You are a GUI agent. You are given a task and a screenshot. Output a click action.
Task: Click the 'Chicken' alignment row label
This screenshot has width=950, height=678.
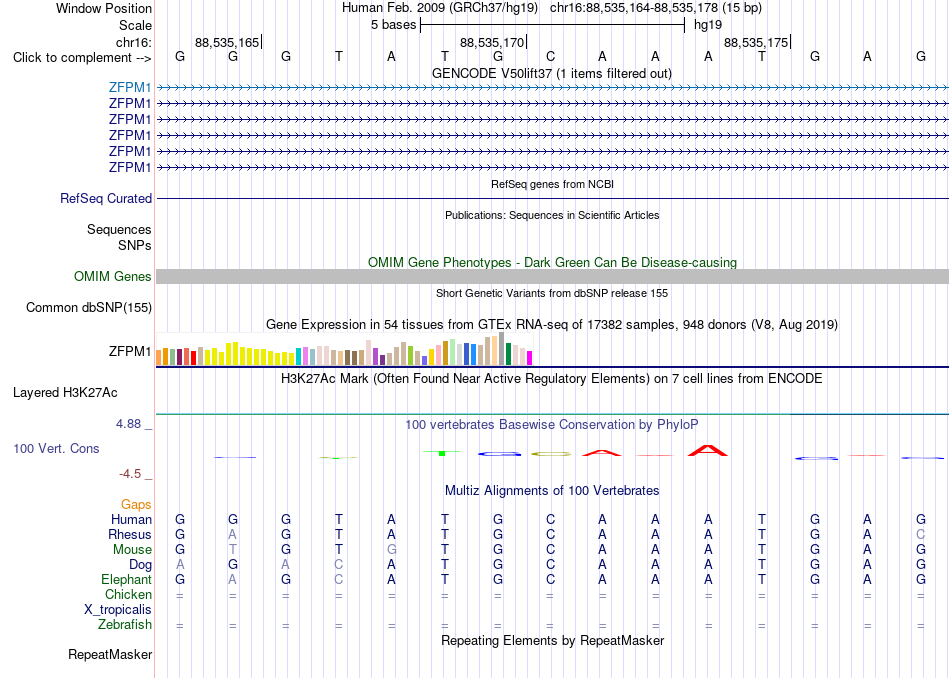[x=128, y=594]
